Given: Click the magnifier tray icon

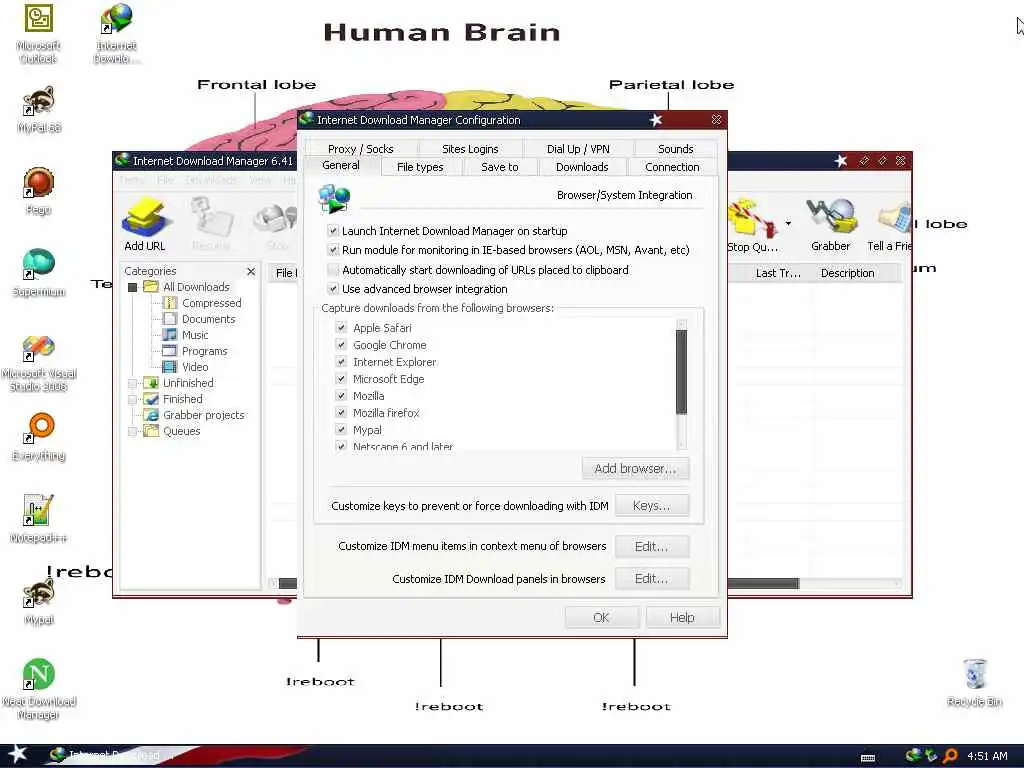Looking at the screenshot, I should 951,756.
